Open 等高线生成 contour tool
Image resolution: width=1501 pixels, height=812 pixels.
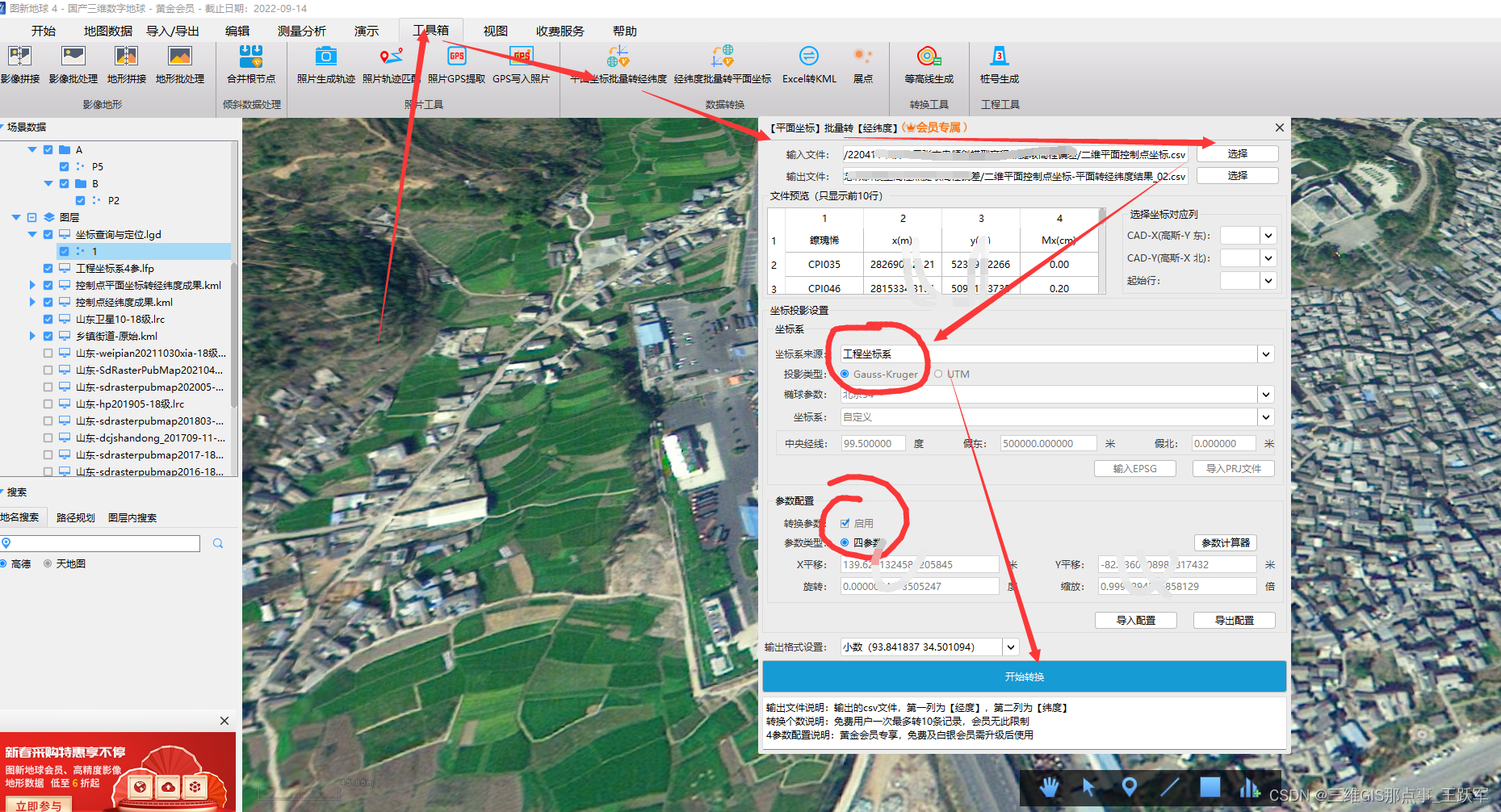pos(929,64)
